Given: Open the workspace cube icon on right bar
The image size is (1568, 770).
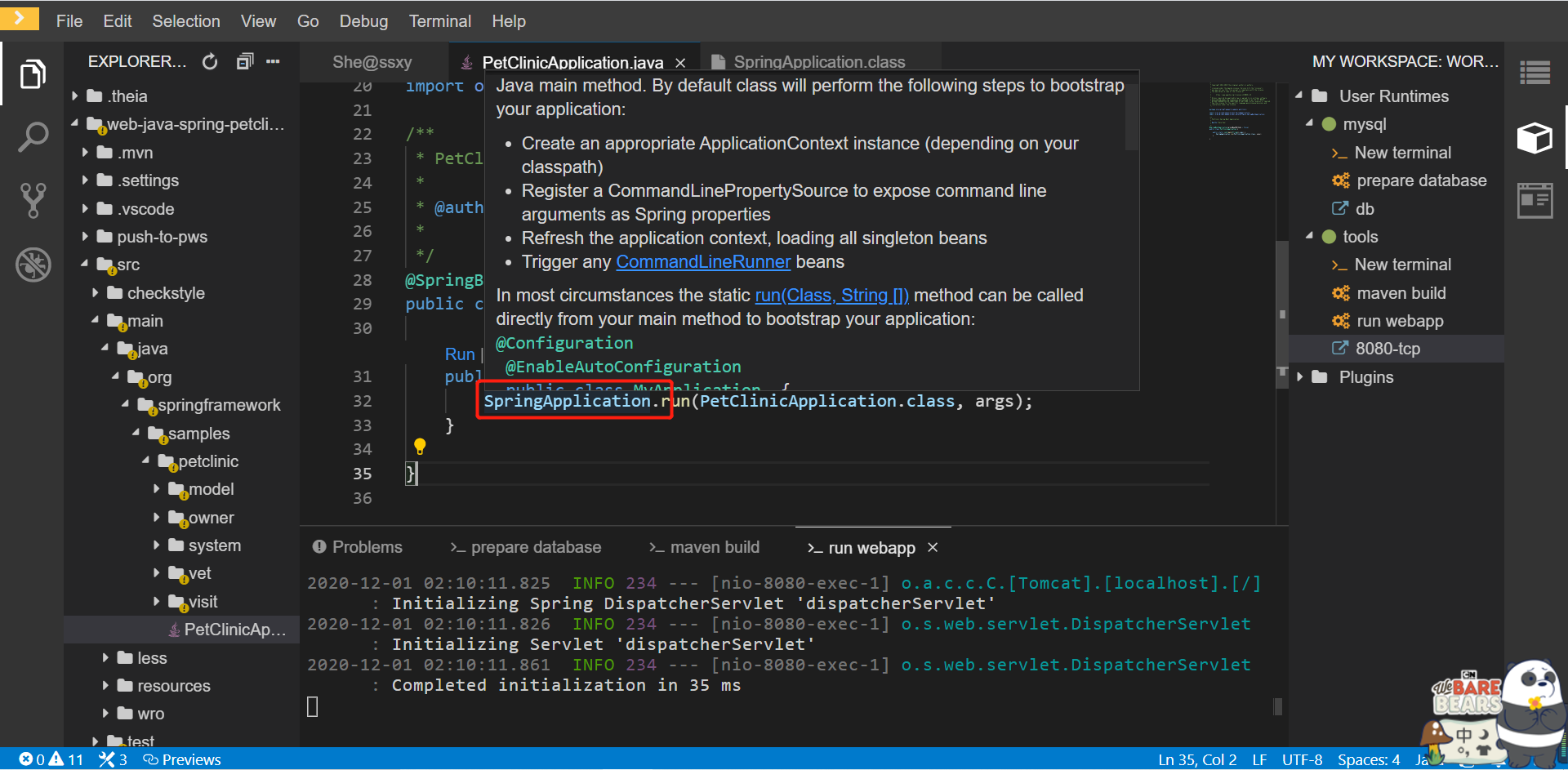Looking at the screenshot, I should pyautogui.click(x=1535, y=137).
